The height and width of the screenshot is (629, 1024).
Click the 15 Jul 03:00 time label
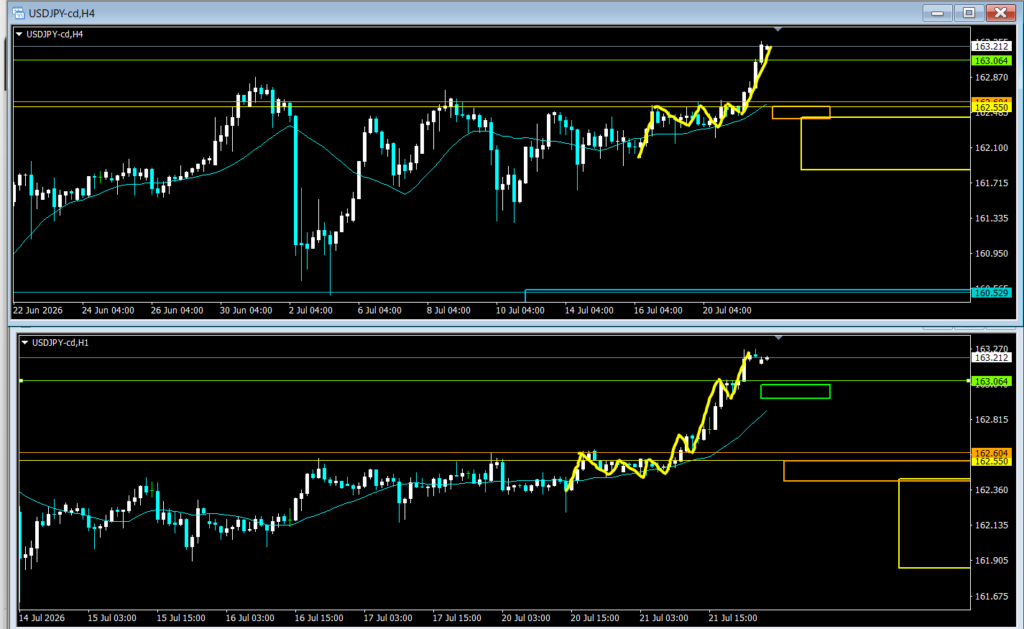[x=112, y=618]
